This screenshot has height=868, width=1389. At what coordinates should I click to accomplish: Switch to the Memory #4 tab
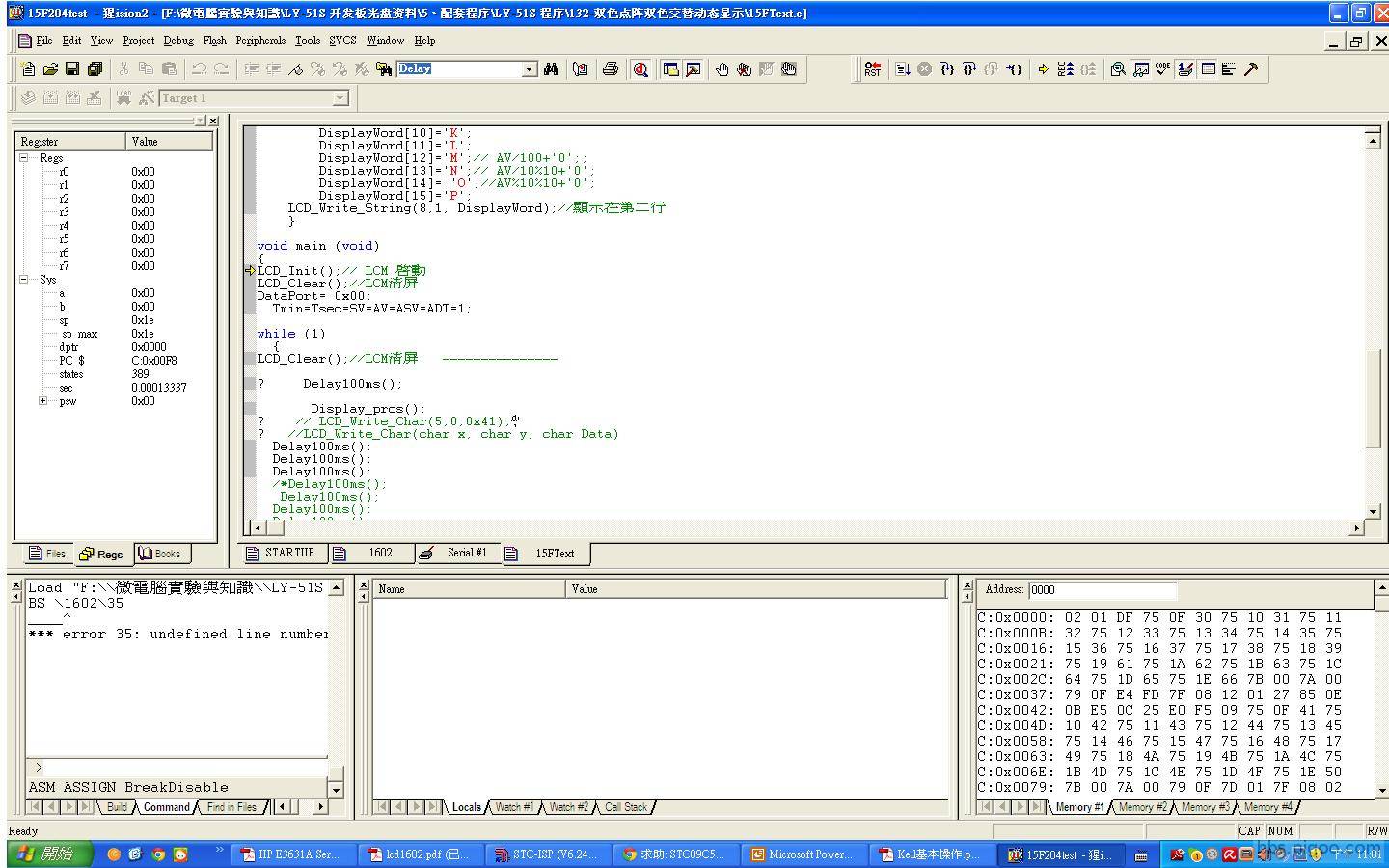point(1267,807)
